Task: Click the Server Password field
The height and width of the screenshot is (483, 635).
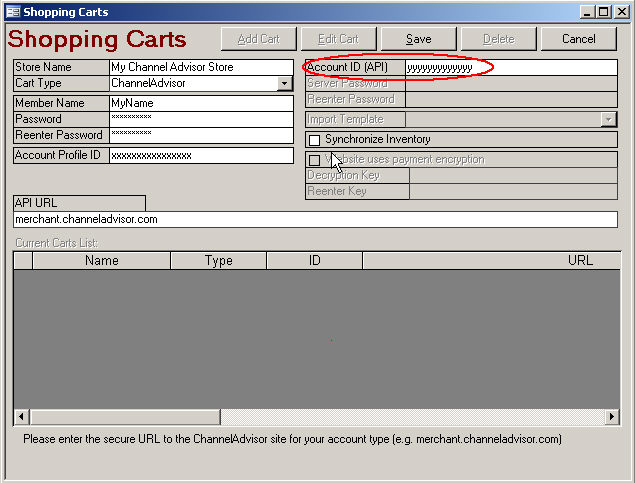Action: point(511,83)
